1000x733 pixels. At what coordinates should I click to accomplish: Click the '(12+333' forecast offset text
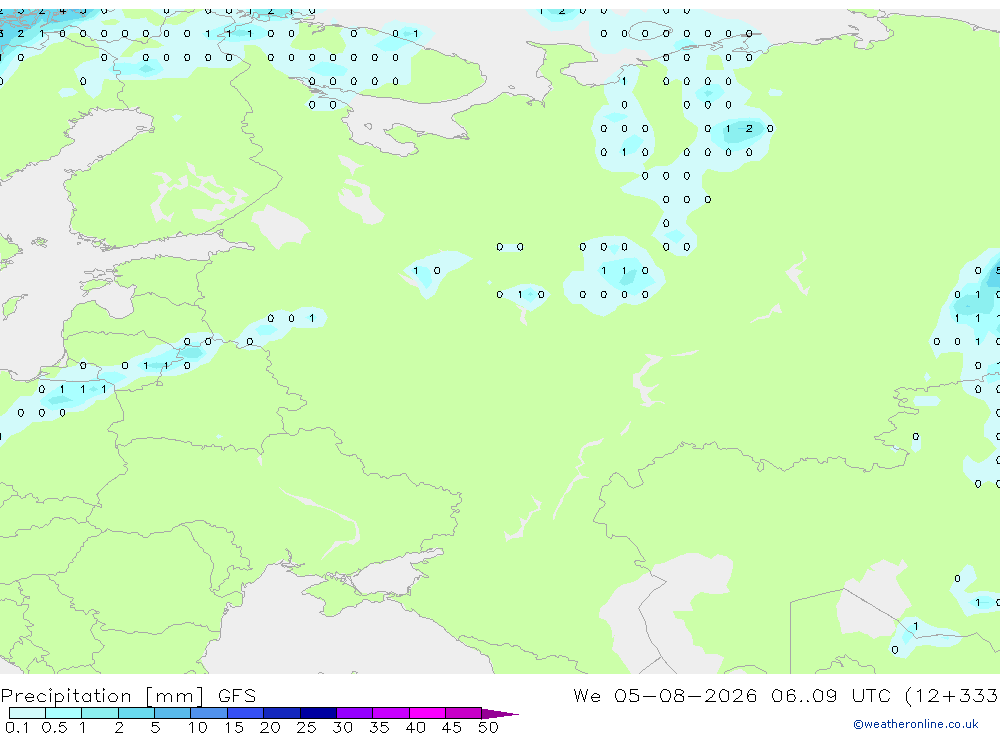tap(952, 696)
